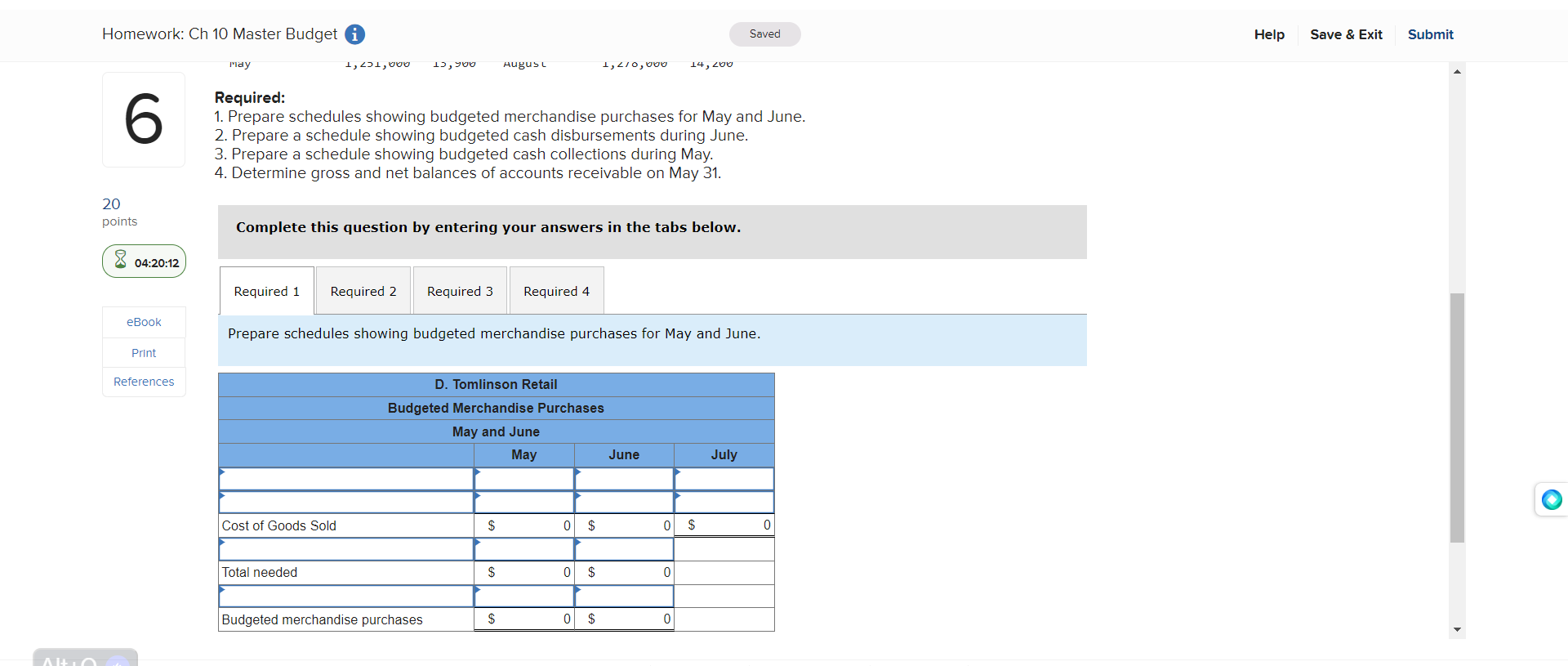
Task: Click the July column header
Action: click(724, 454)
